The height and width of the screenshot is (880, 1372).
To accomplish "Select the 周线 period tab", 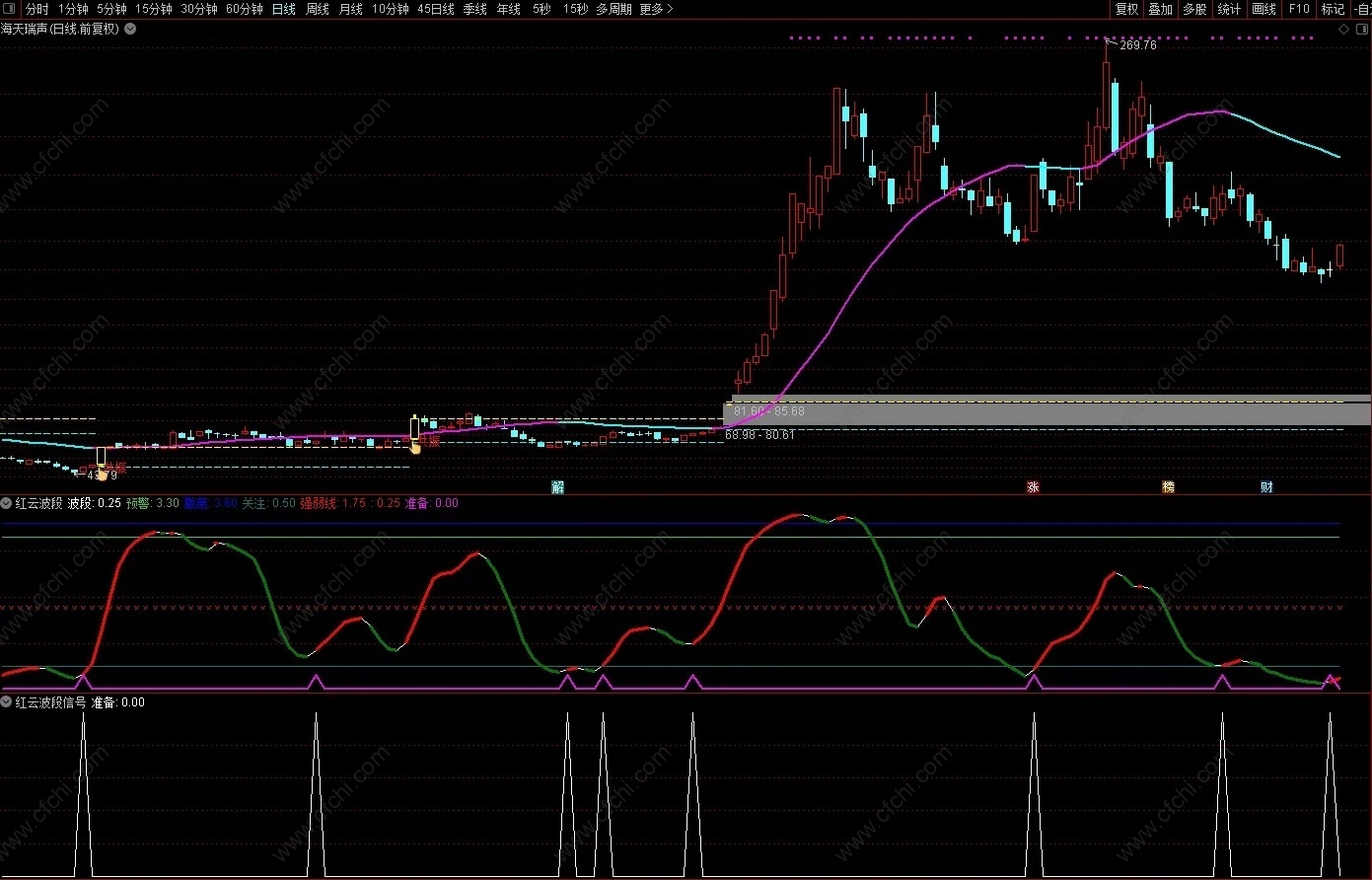I will 318,9.
